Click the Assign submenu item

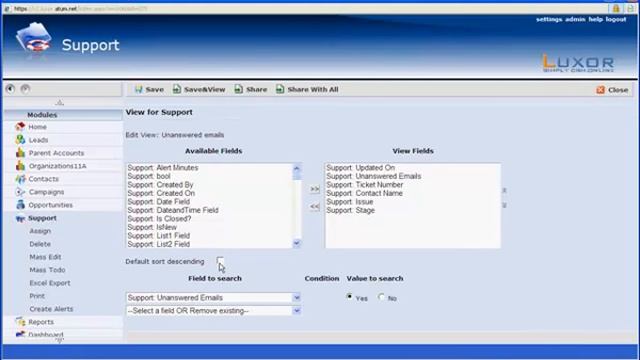click(40, 231)
